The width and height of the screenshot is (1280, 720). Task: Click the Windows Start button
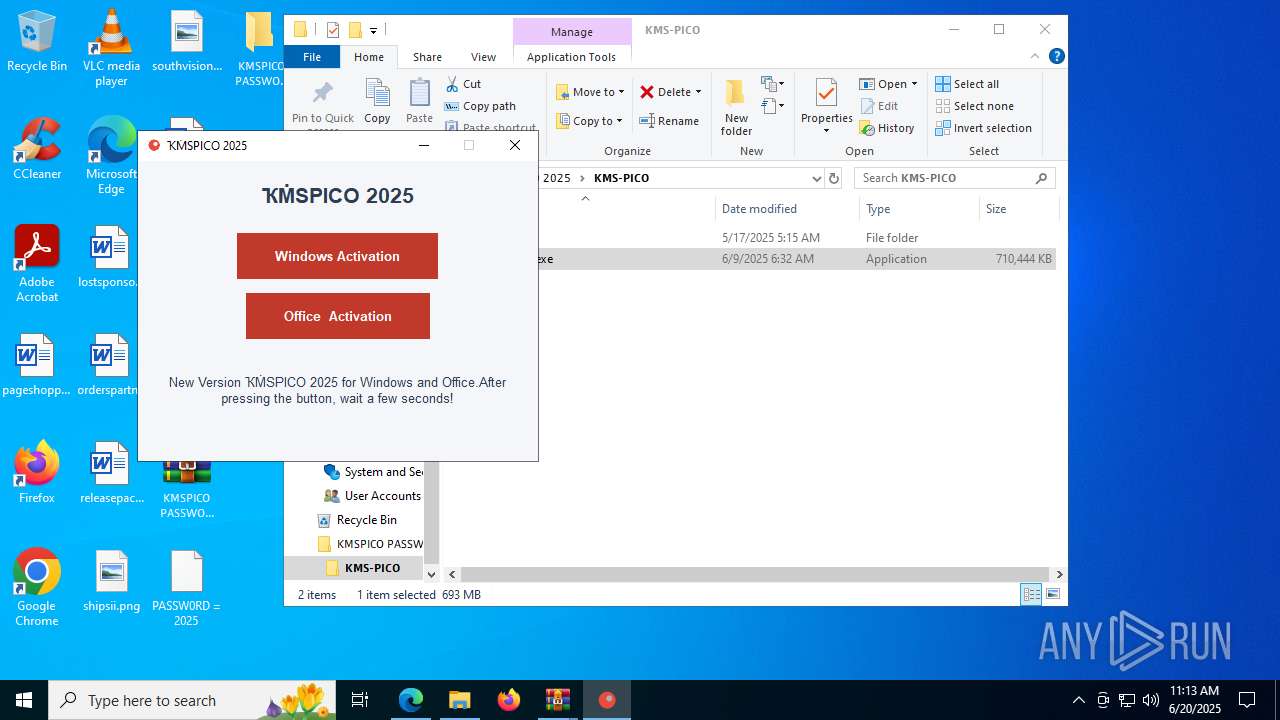(x=24, y=700)
